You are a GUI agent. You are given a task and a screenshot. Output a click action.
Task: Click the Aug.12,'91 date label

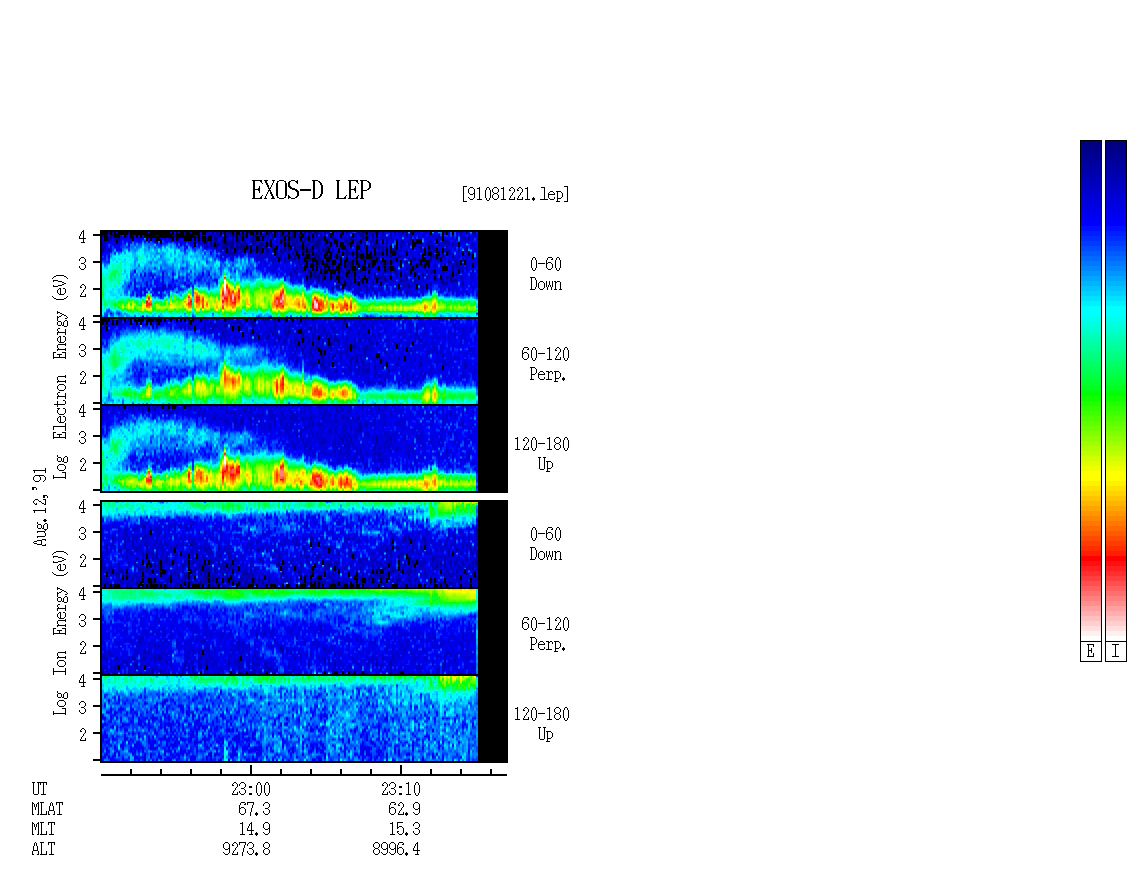(x=40, y=507)
